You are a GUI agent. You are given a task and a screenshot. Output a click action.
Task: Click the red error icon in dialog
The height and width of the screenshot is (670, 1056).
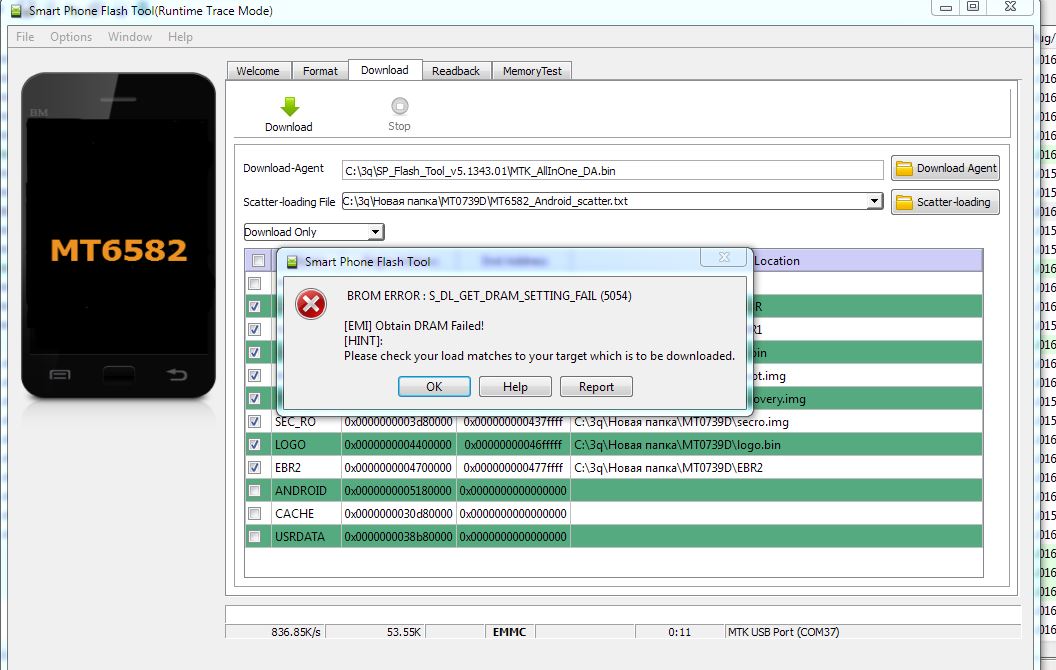(x=312, y=305)
